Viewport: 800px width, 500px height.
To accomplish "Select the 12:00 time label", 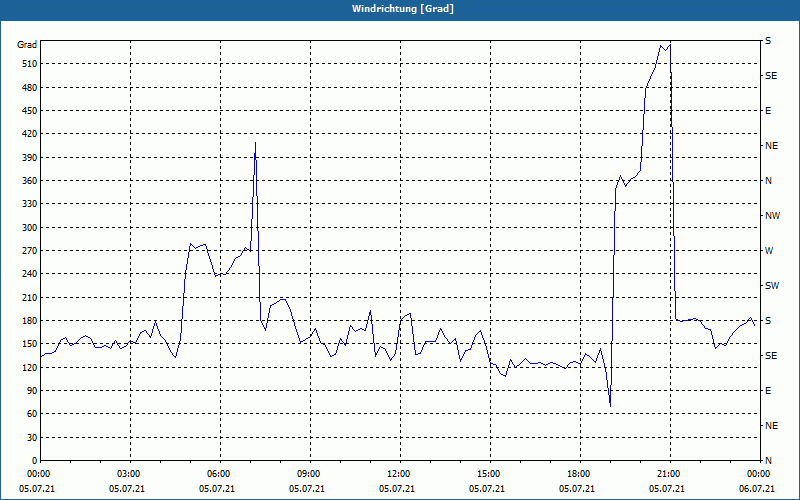I will point(396,474).
